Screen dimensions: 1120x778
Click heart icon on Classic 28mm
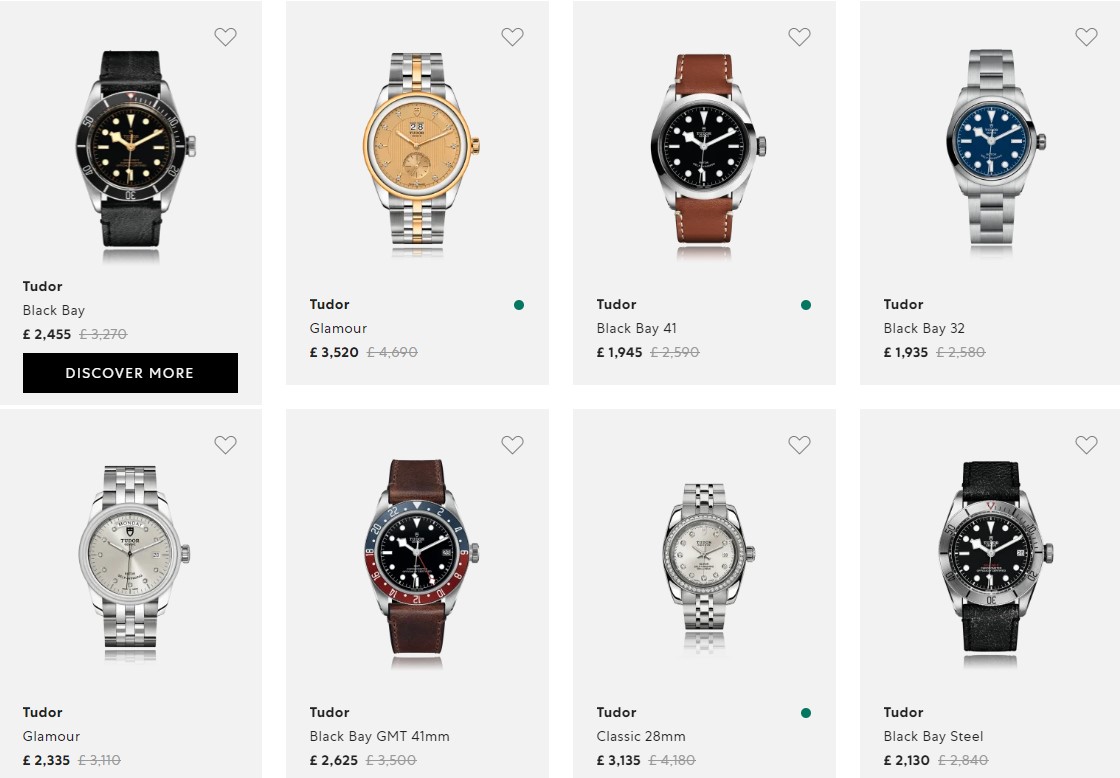pyautogui.click(x=799, y=445)
